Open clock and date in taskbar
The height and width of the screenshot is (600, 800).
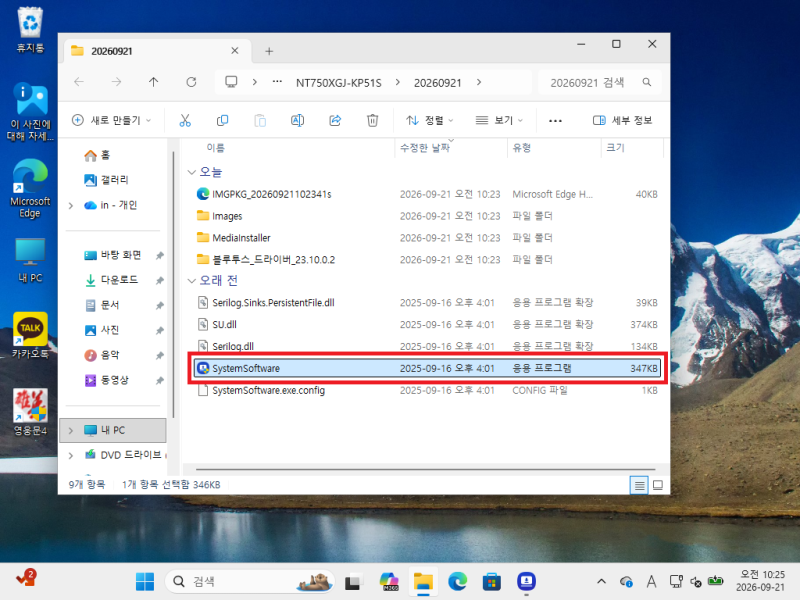(760, 581)
